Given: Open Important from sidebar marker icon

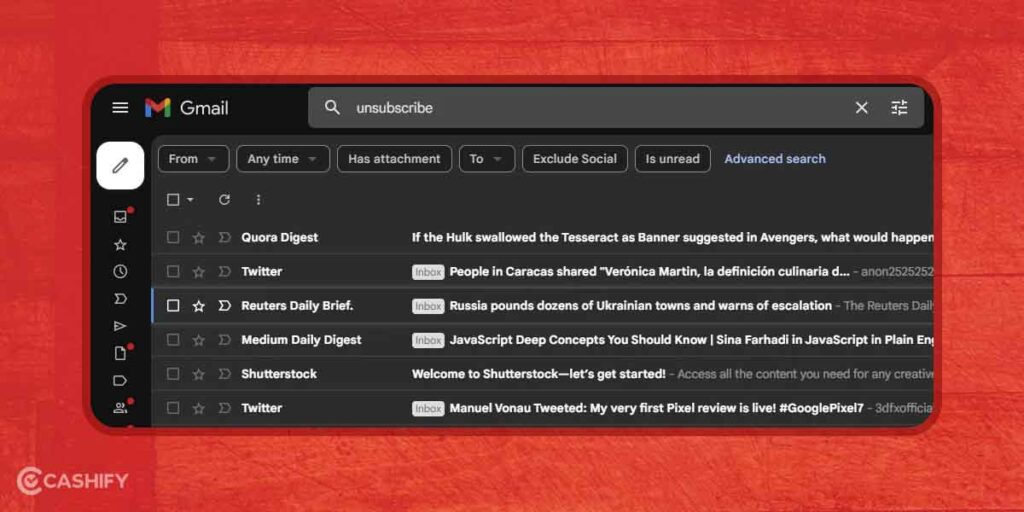Looking at the screenshot, I should [x=120, y=299].
